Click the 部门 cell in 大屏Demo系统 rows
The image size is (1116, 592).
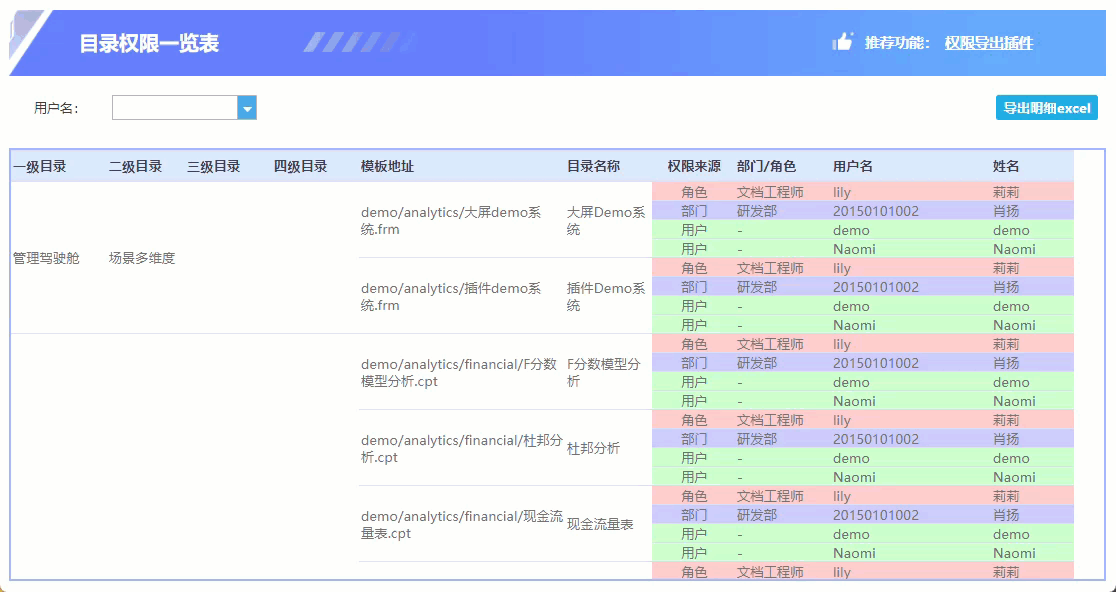pyautogui.click(x=694, y=211)
